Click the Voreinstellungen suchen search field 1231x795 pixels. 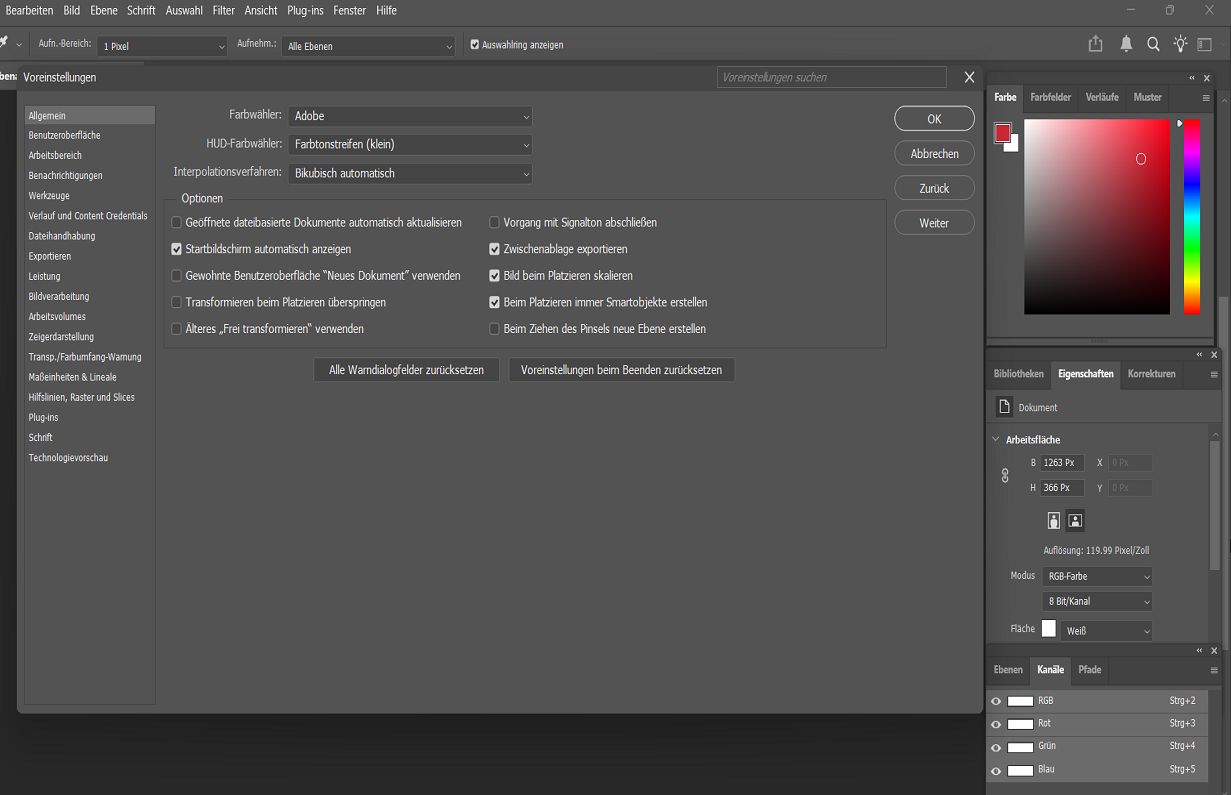(x=831, y=77)
